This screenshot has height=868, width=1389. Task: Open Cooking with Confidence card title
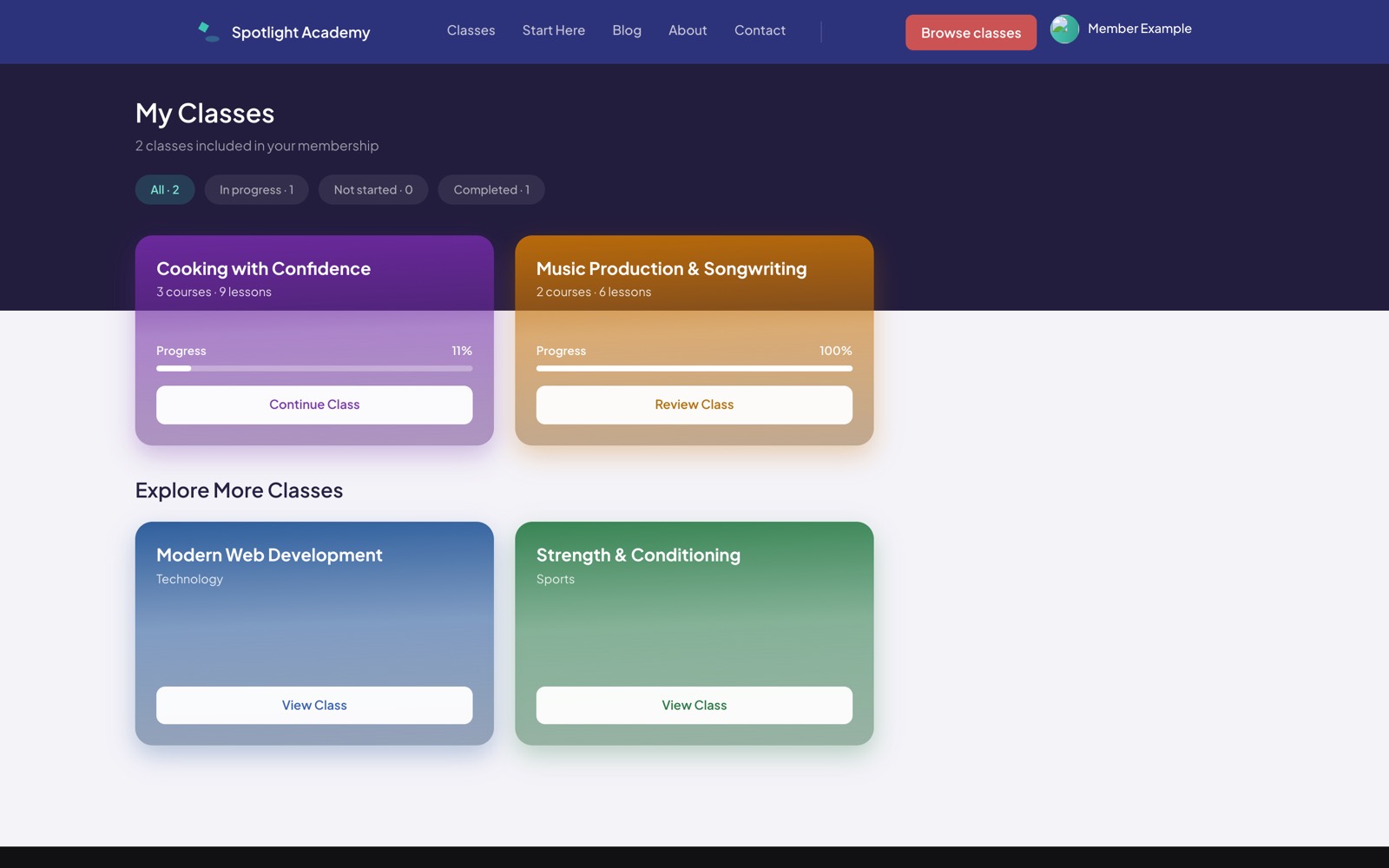[x=263, y=269]
